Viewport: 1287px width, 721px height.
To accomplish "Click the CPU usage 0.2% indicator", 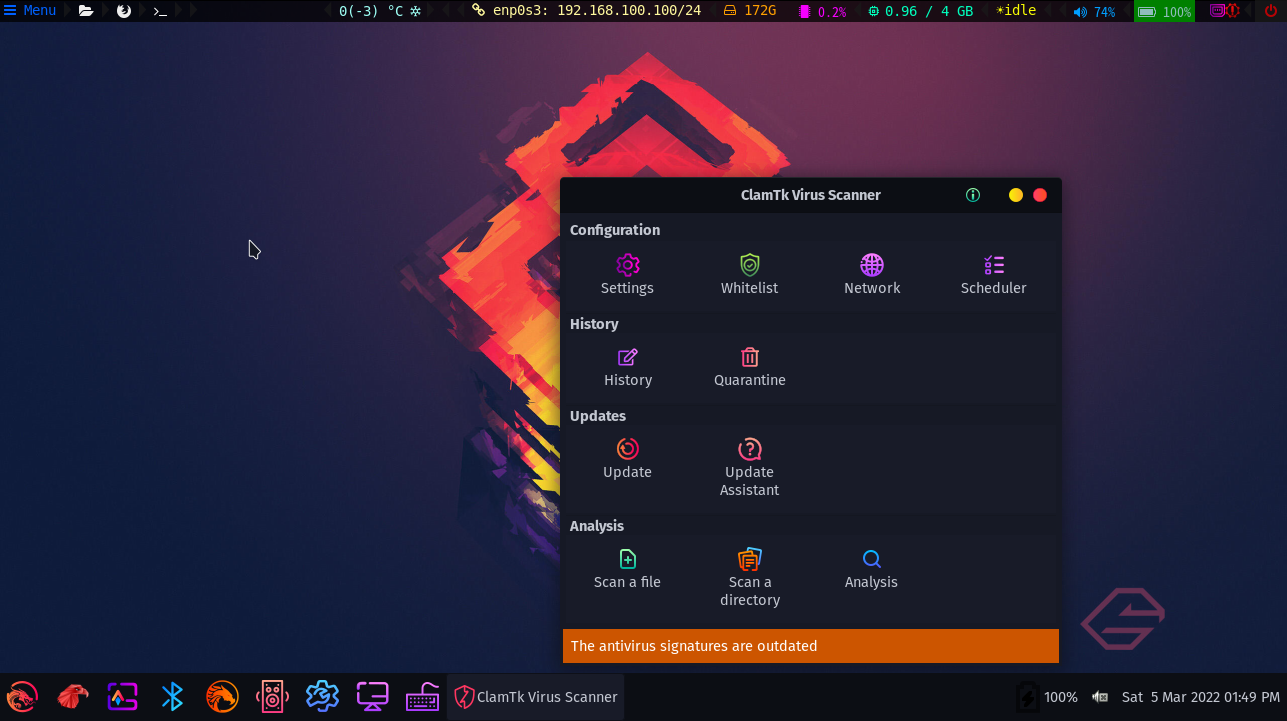I will coord(822,12).
